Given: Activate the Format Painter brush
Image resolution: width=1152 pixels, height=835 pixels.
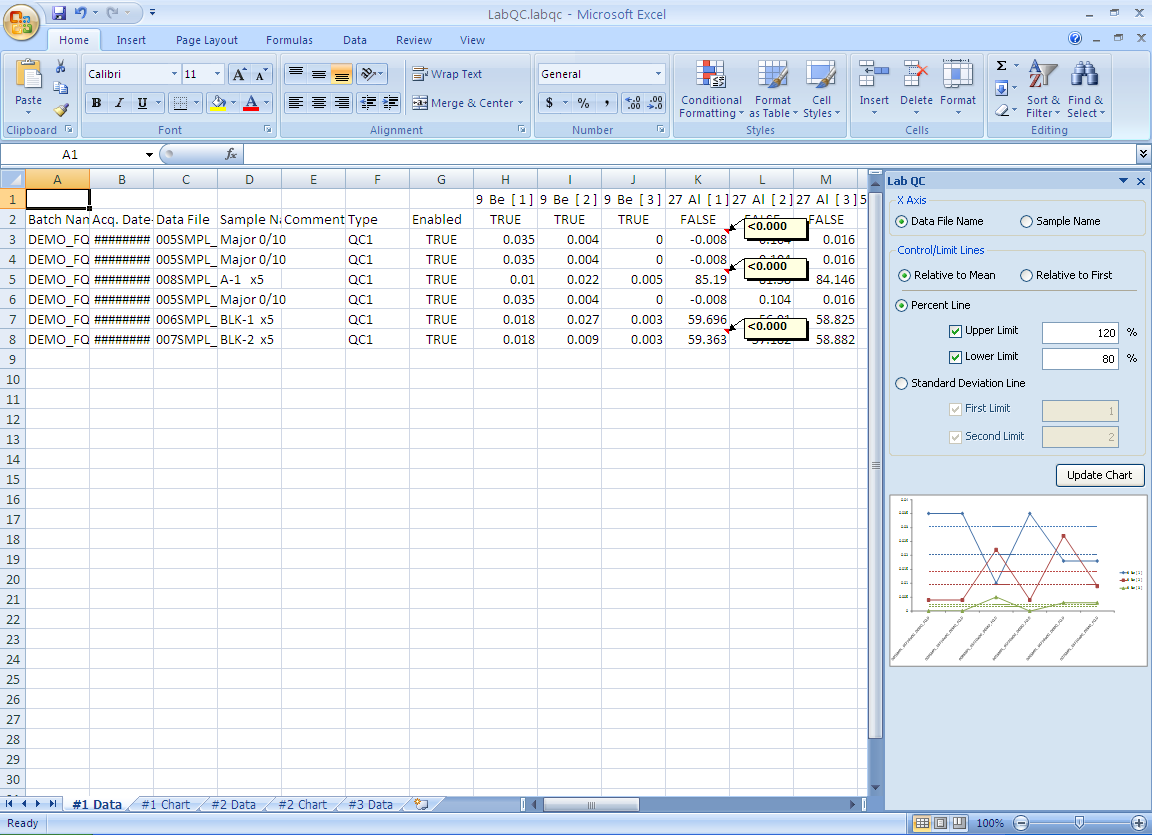Looking at the screenshot, I should (61, 110).
